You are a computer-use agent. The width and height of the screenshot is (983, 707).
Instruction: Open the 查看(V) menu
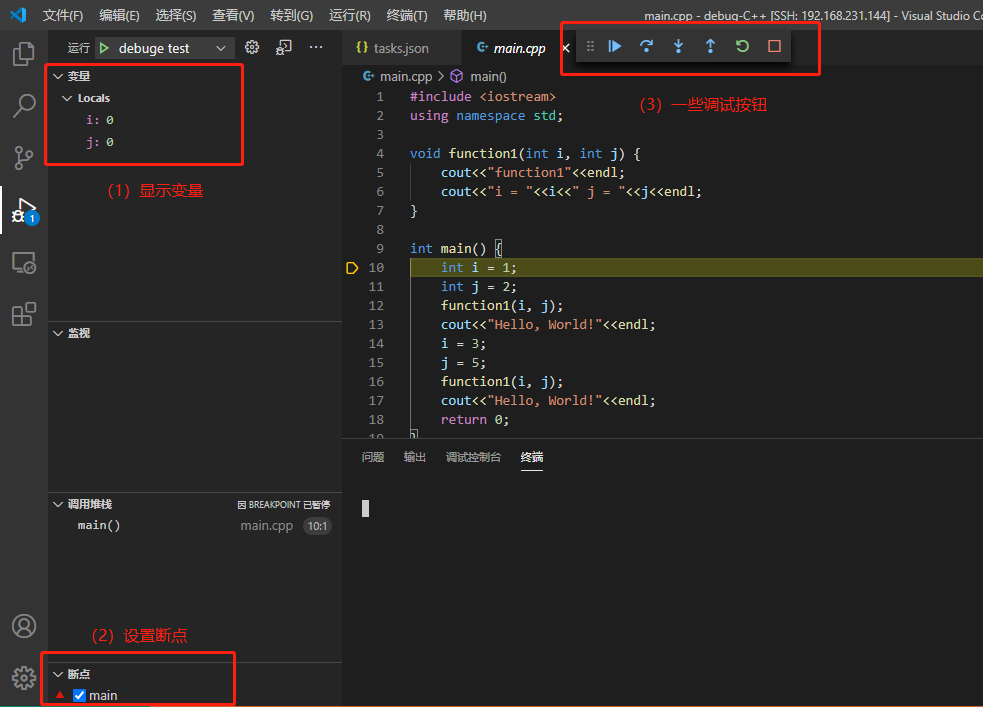[x=233, y=15]
